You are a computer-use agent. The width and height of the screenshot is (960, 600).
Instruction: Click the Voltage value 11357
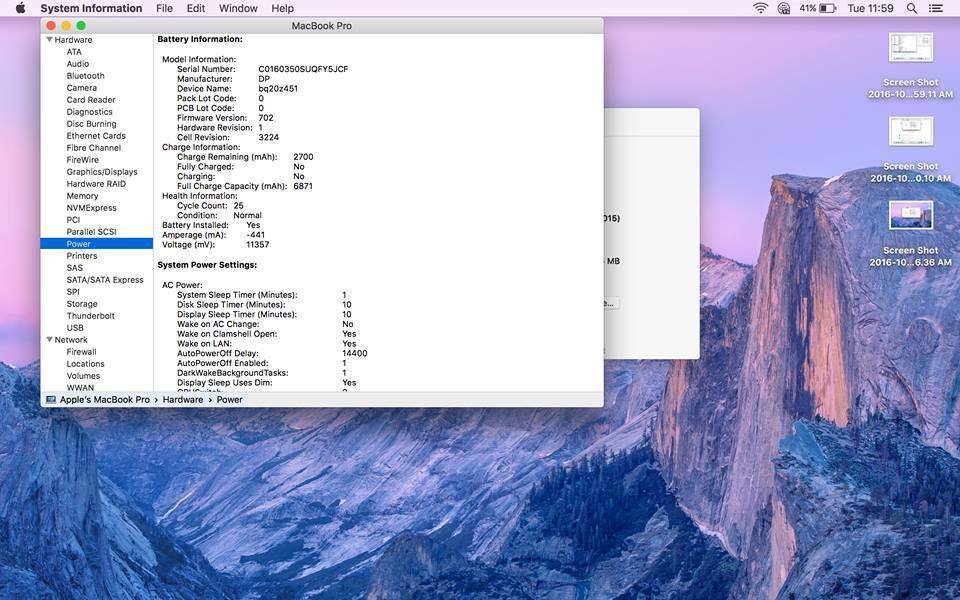258,245
